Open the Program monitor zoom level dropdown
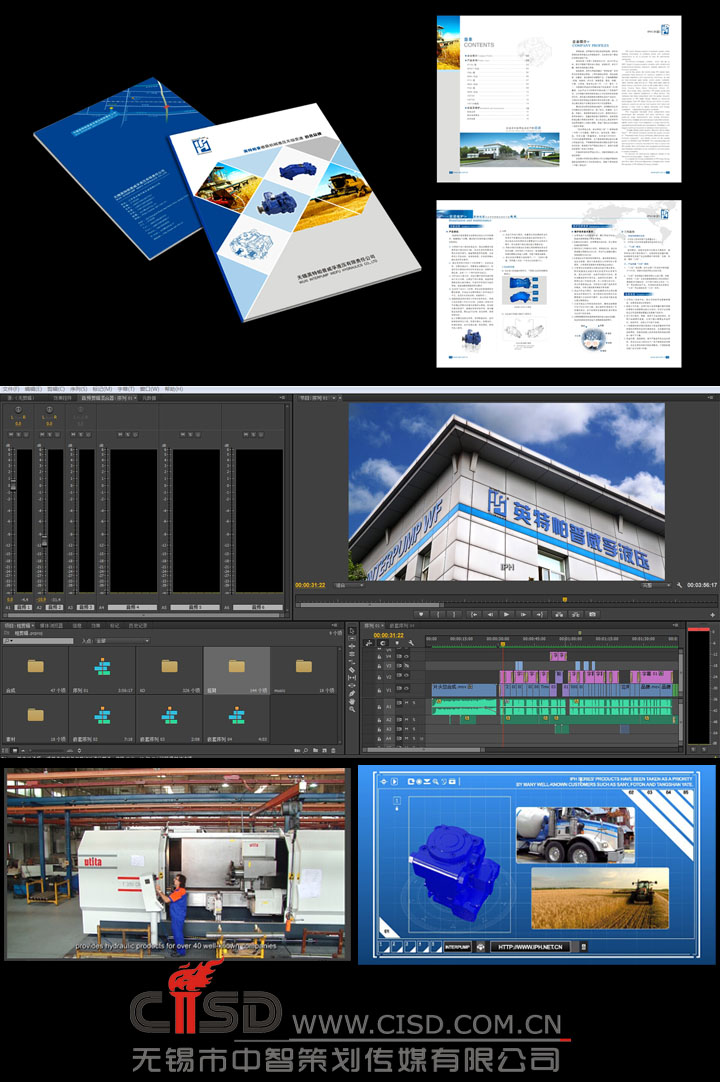The width and height of the screenshot is (720, 1082). [x=349, y=585]
